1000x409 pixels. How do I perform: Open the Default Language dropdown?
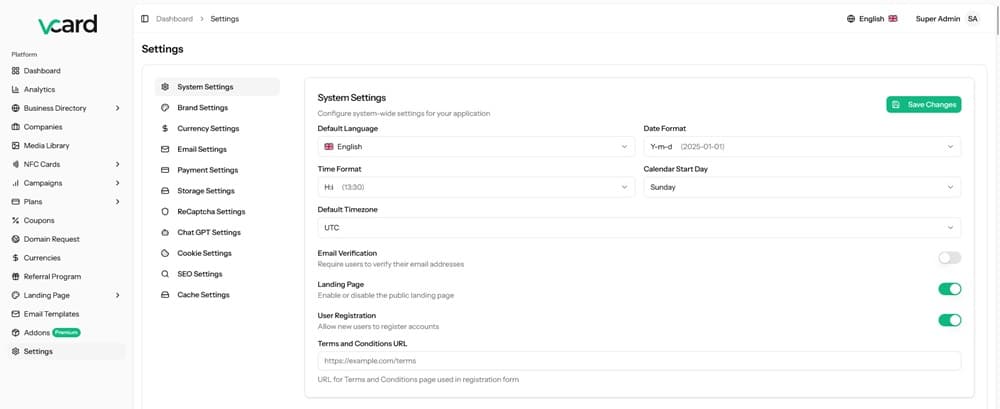pyautogui.click(x=476, y=147)
